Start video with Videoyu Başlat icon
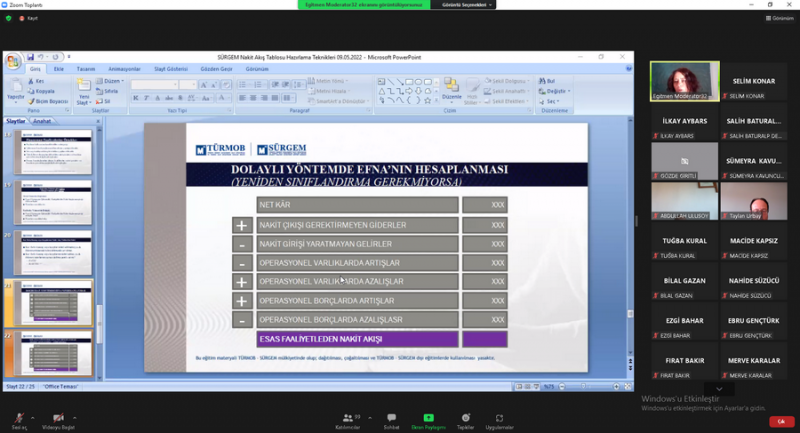 [x=59, y=417]
